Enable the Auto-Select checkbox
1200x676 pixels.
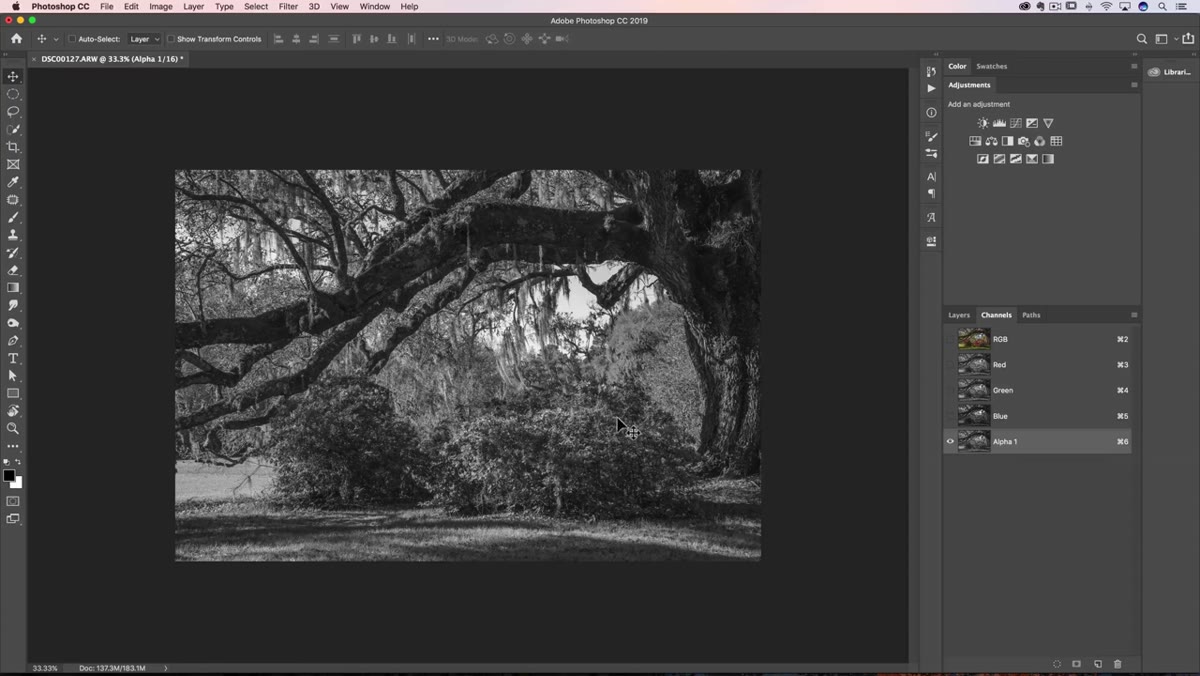[x=72, y=39]
